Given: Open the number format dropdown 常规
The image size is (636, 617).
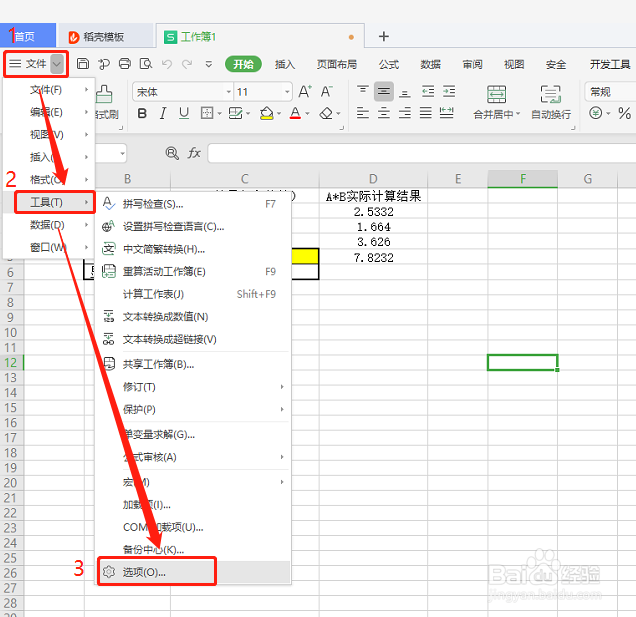Looking at the screenshot, I should [x=610, y=92].
